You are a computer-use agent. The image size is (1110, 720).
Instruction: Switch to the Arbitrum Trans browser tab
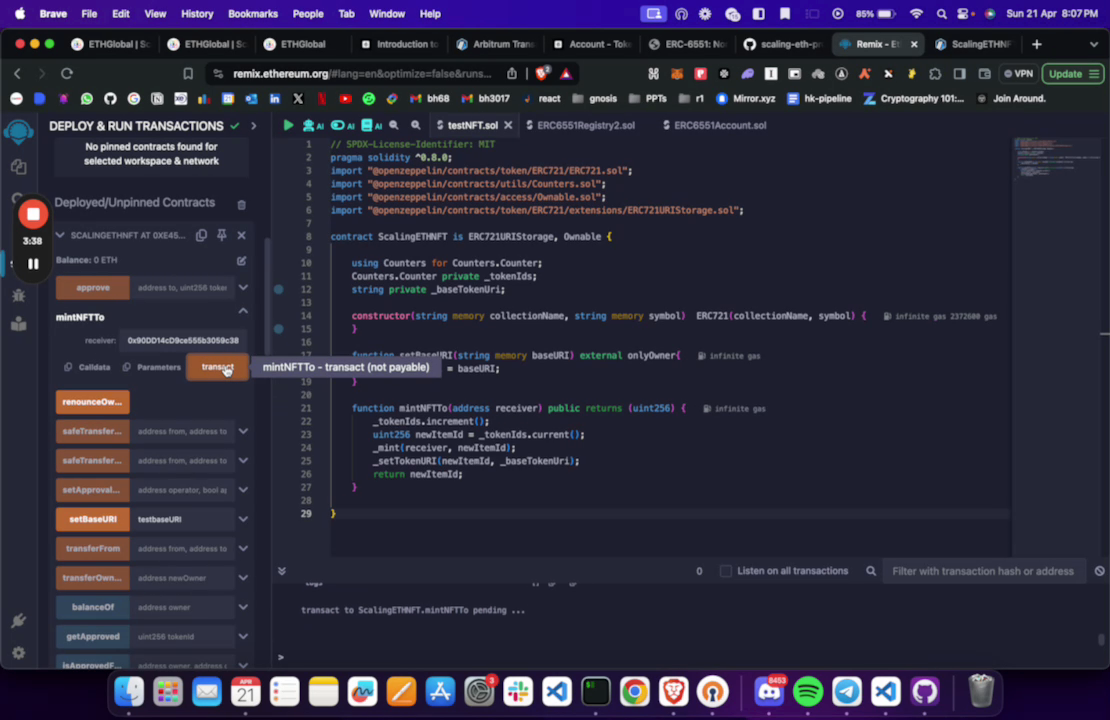point(495,44)
